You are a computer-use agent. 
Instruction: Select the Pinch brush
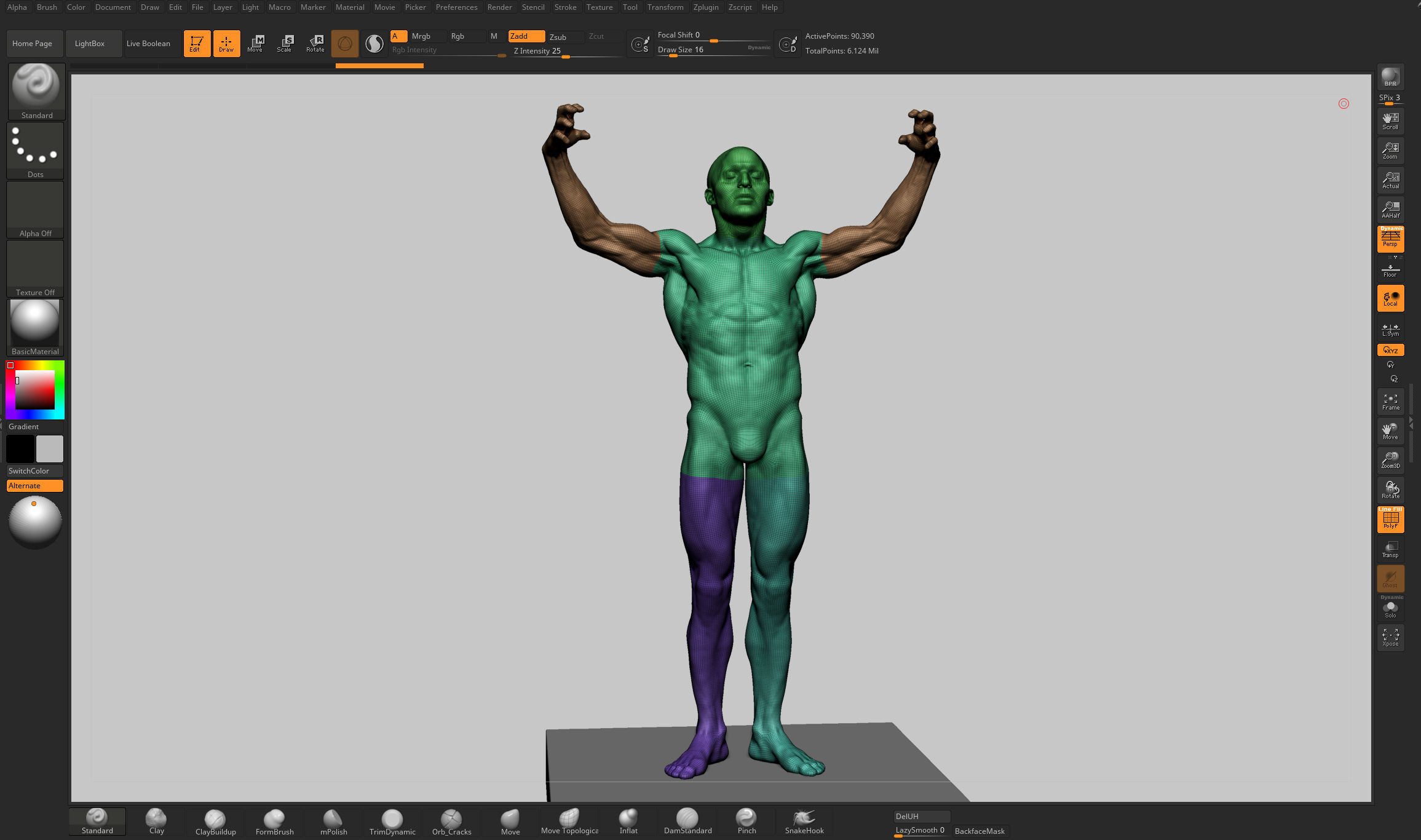pyautogui.click(x=746, y=822)
